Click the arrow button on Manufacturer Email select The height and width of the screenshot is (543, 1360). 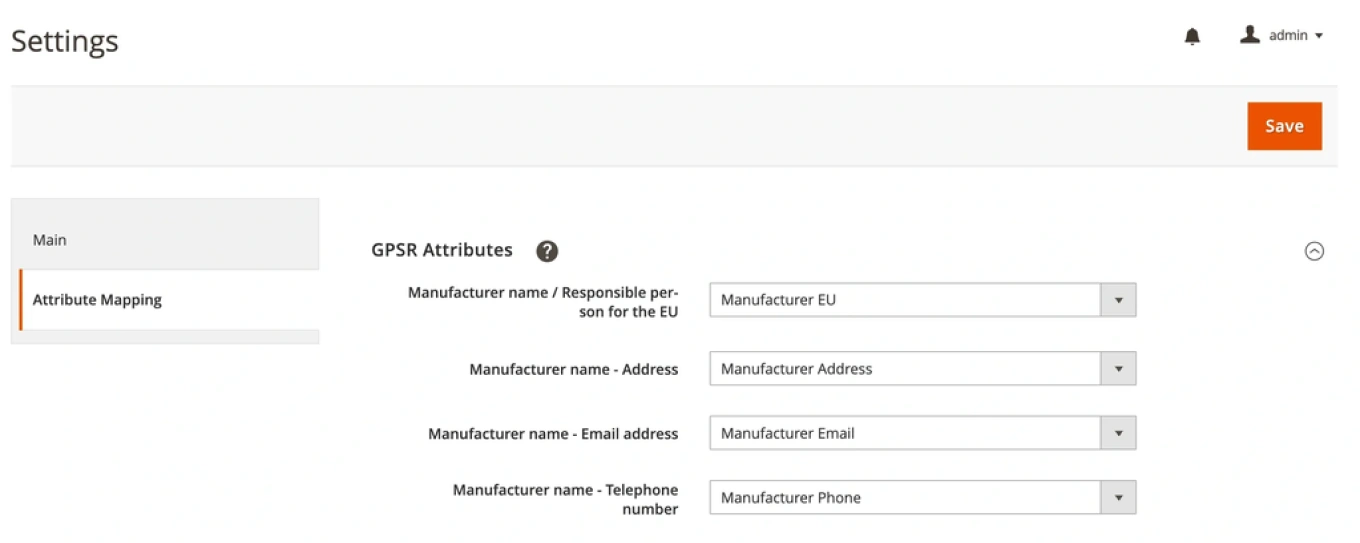coord(1118,433)
